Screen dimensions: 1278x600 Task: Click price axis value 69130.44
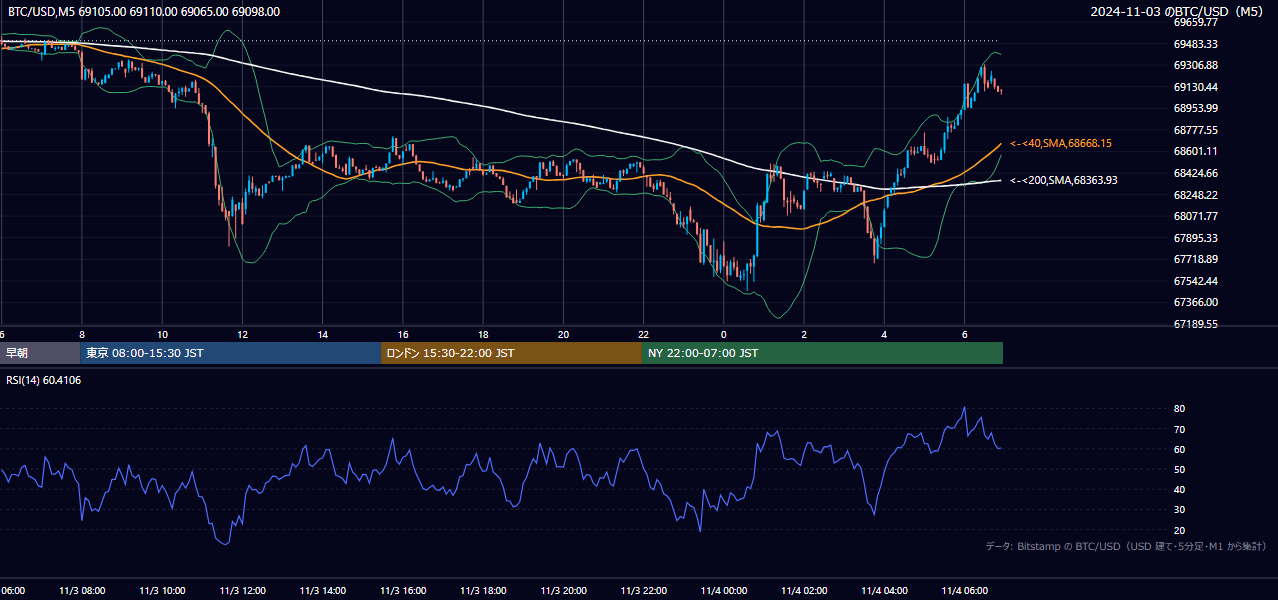1195,87
